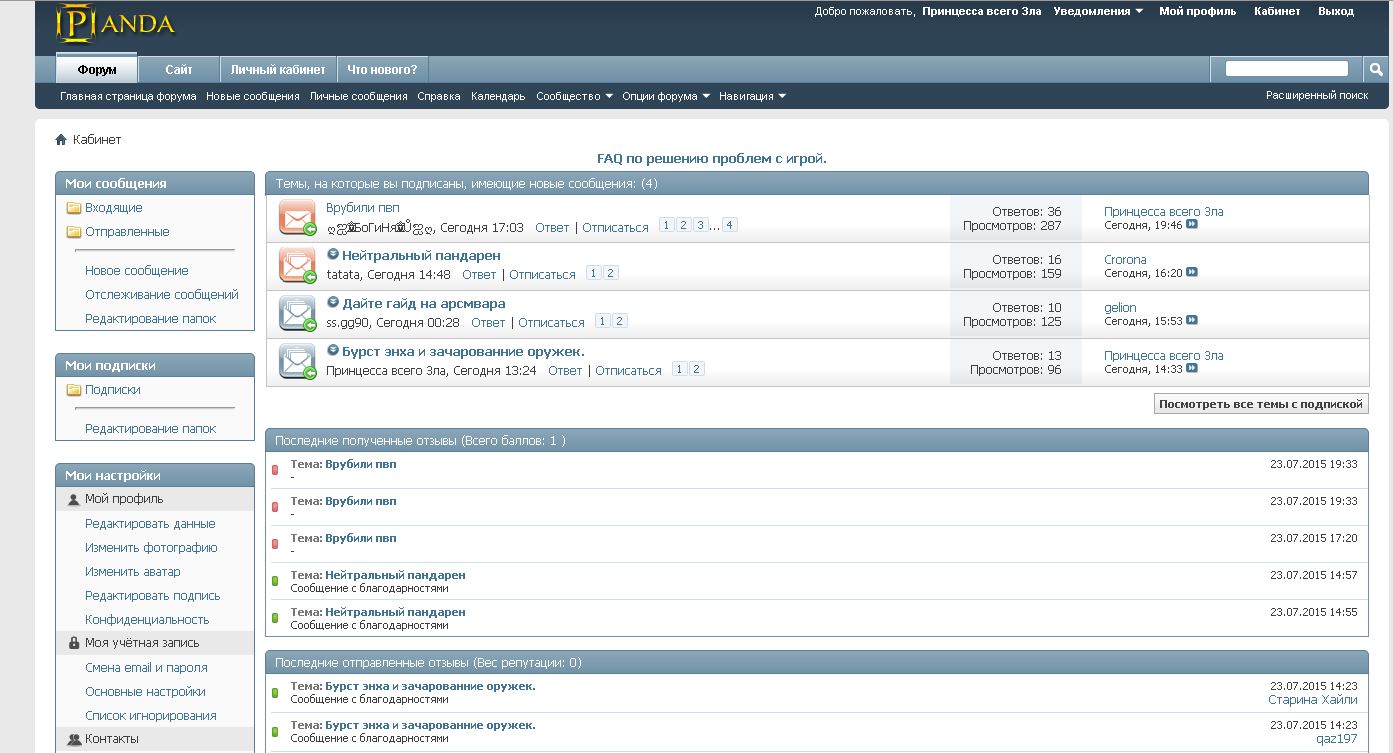Open Расширенный поиск link
Image resolution: width=1393 pixels, height=753 pixels.
tap(1316, 96)
